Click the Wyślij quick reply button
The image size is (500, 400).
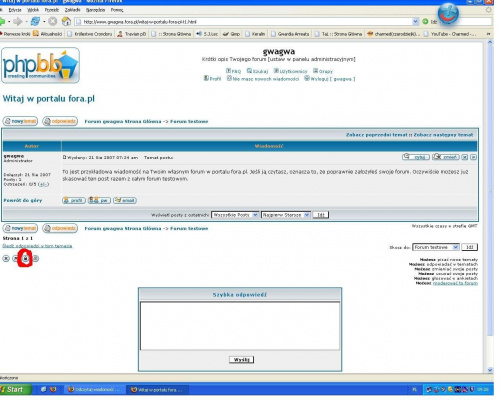(x=242, y=360)
